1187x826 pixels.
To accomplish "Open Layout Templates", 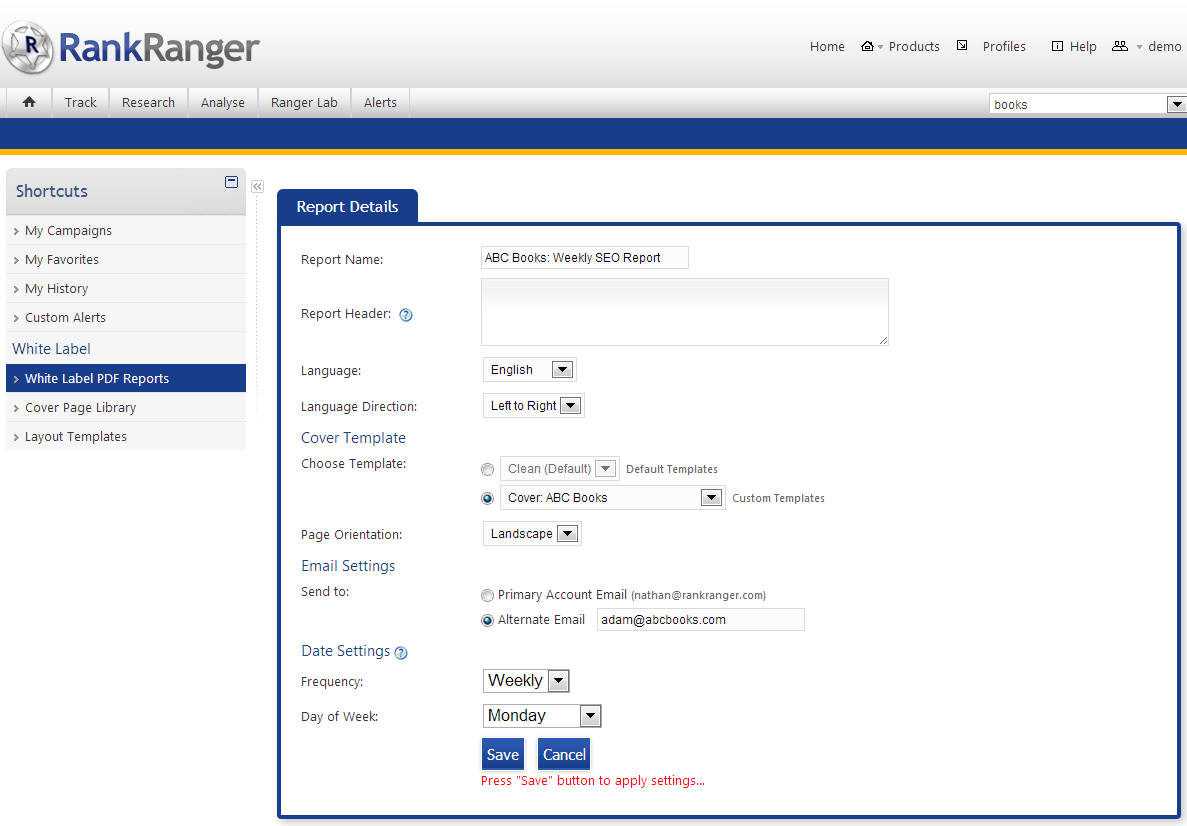I will [126, 436].
